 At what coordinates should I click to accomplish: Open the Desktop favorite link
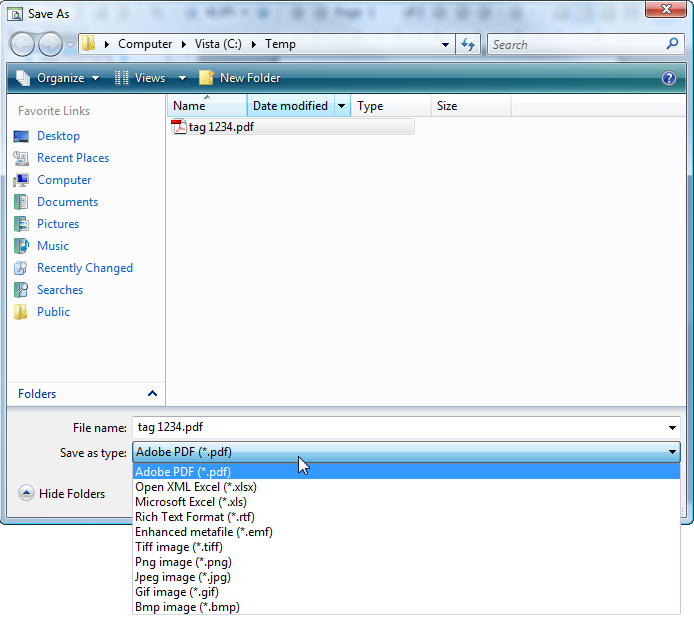[58, 136]
